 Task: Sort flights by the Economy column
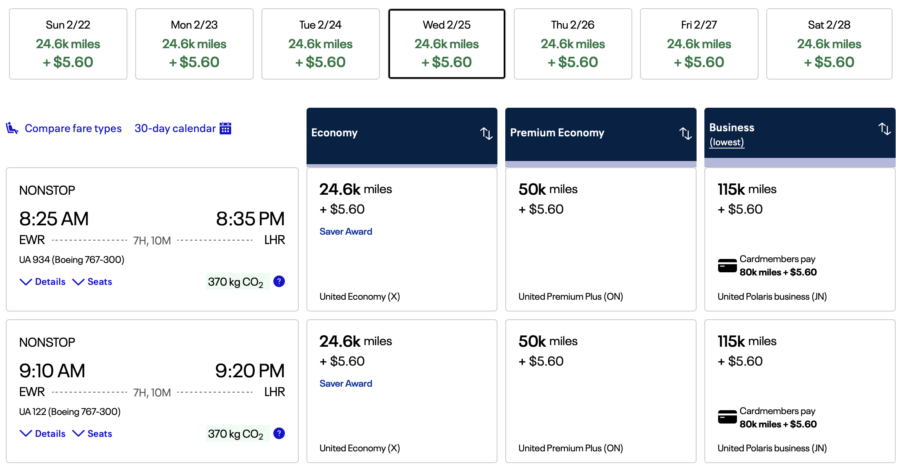point(486,133)
